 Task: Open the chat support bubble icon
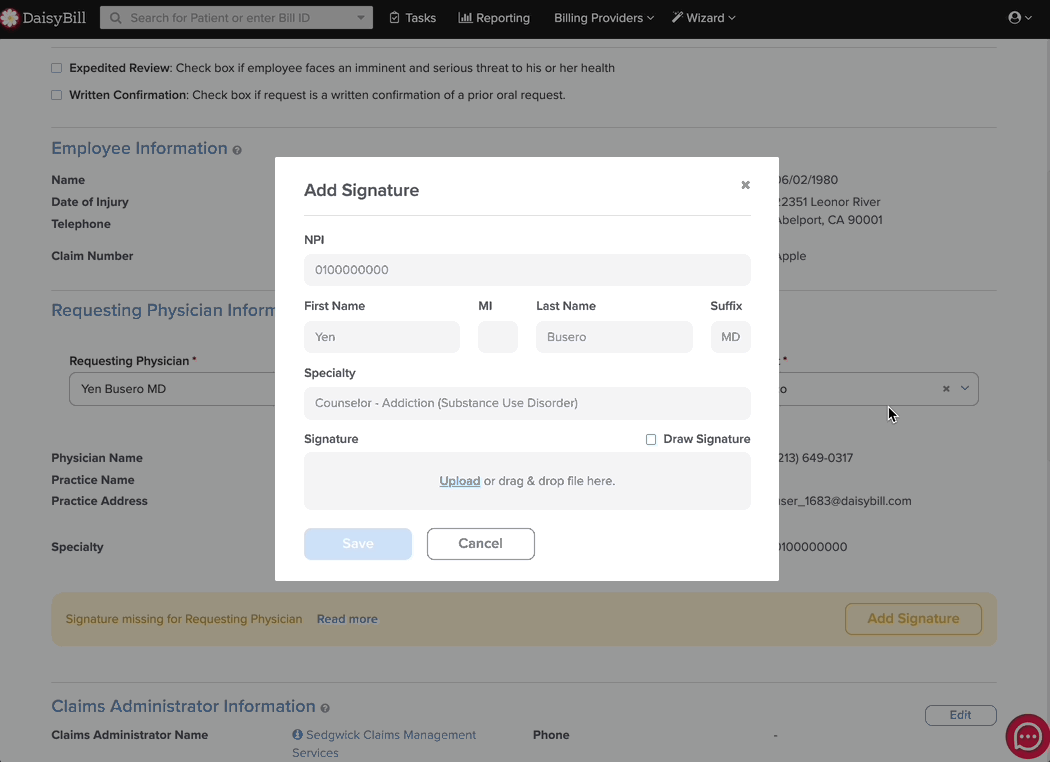click(x=1027, y=737)
